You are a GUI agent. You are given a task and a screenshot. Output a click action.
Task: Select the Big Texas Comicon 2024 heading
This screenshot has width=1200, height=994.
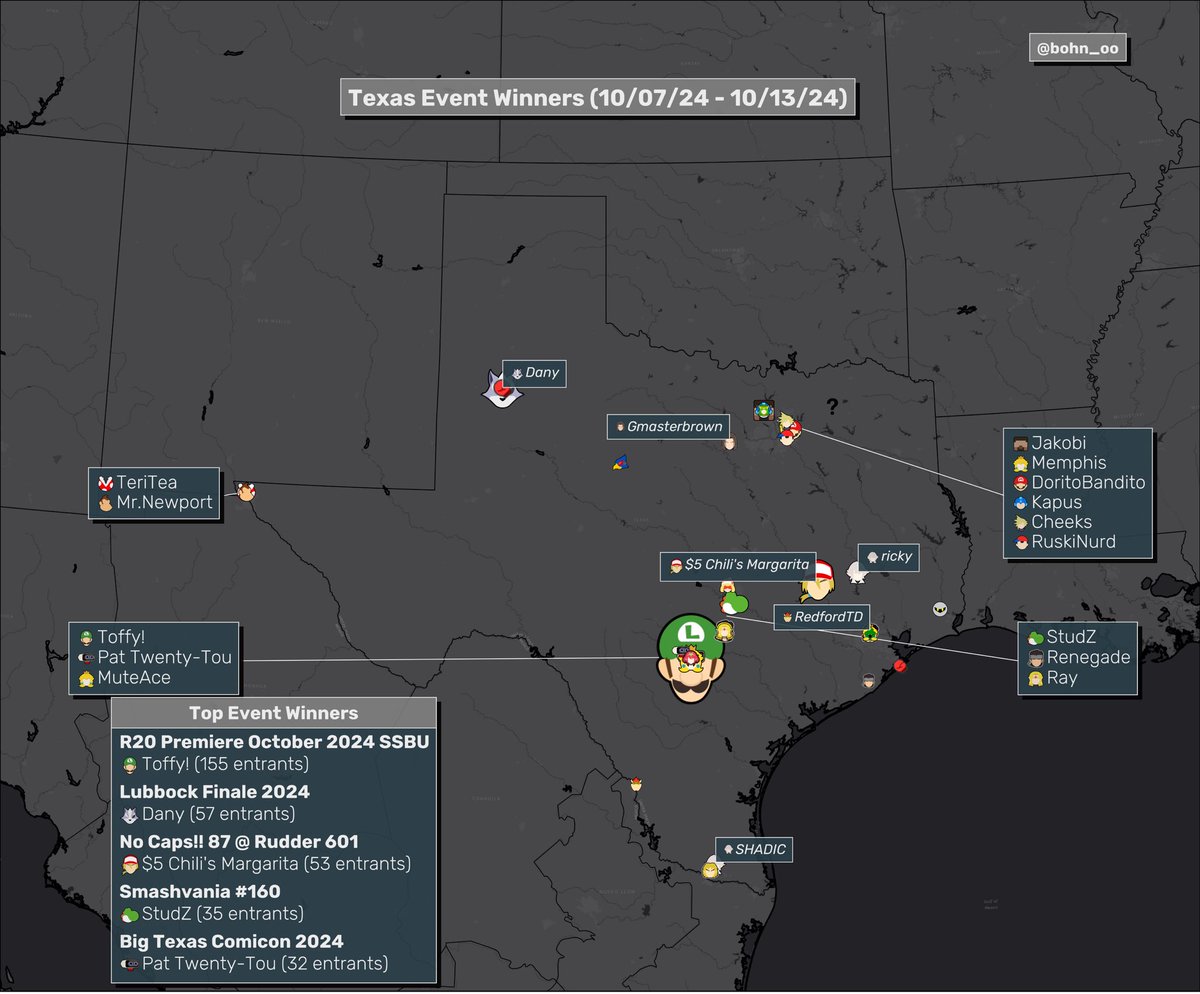231,942
